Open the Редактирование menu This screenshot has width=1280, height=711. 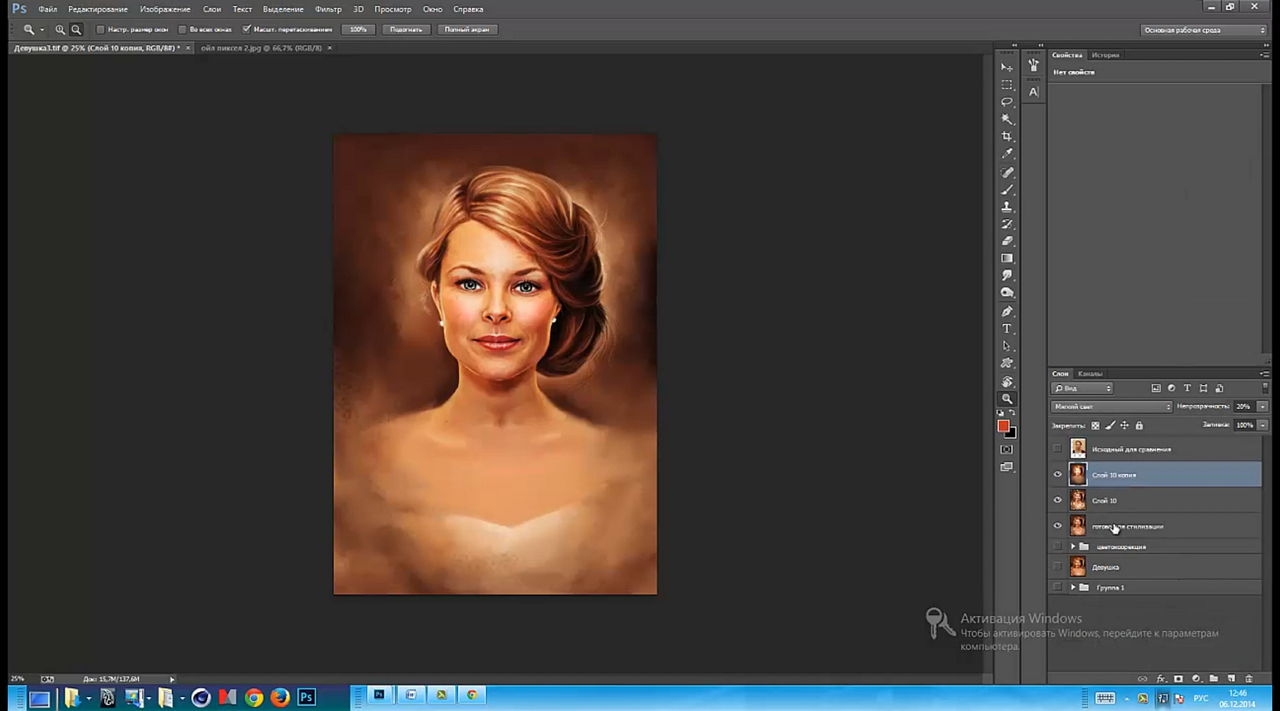(x=98, y=9)
